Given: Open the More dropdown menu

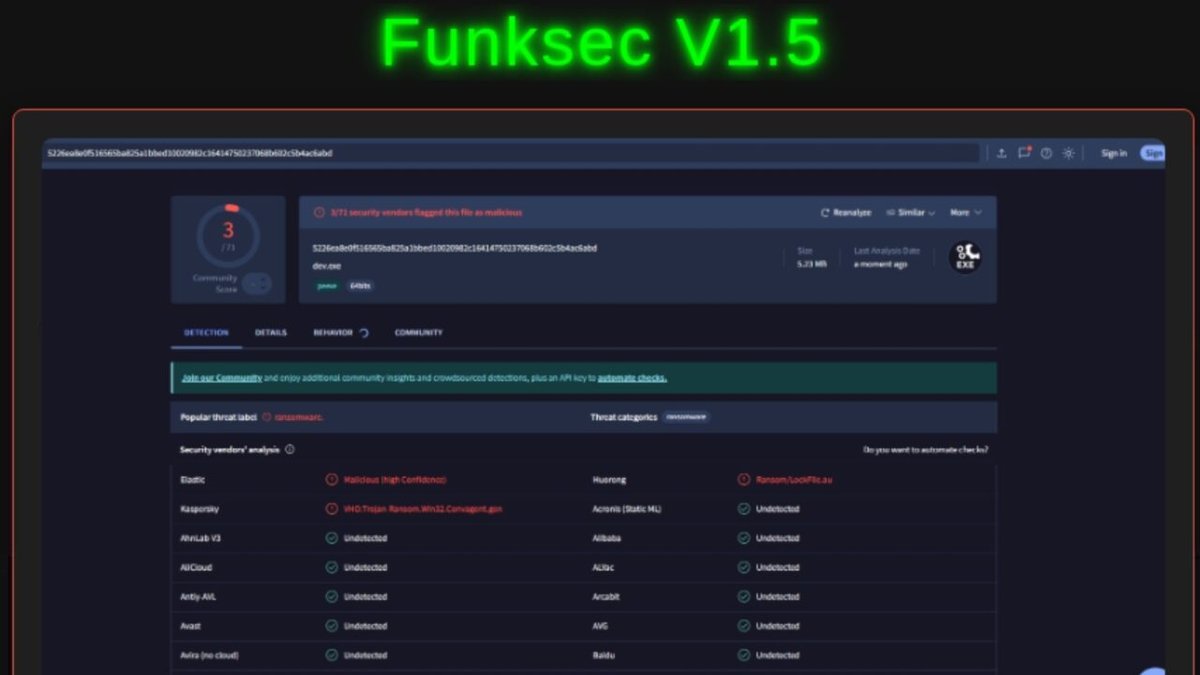Looking at the screenshot, I should click(x=963, y=212).
